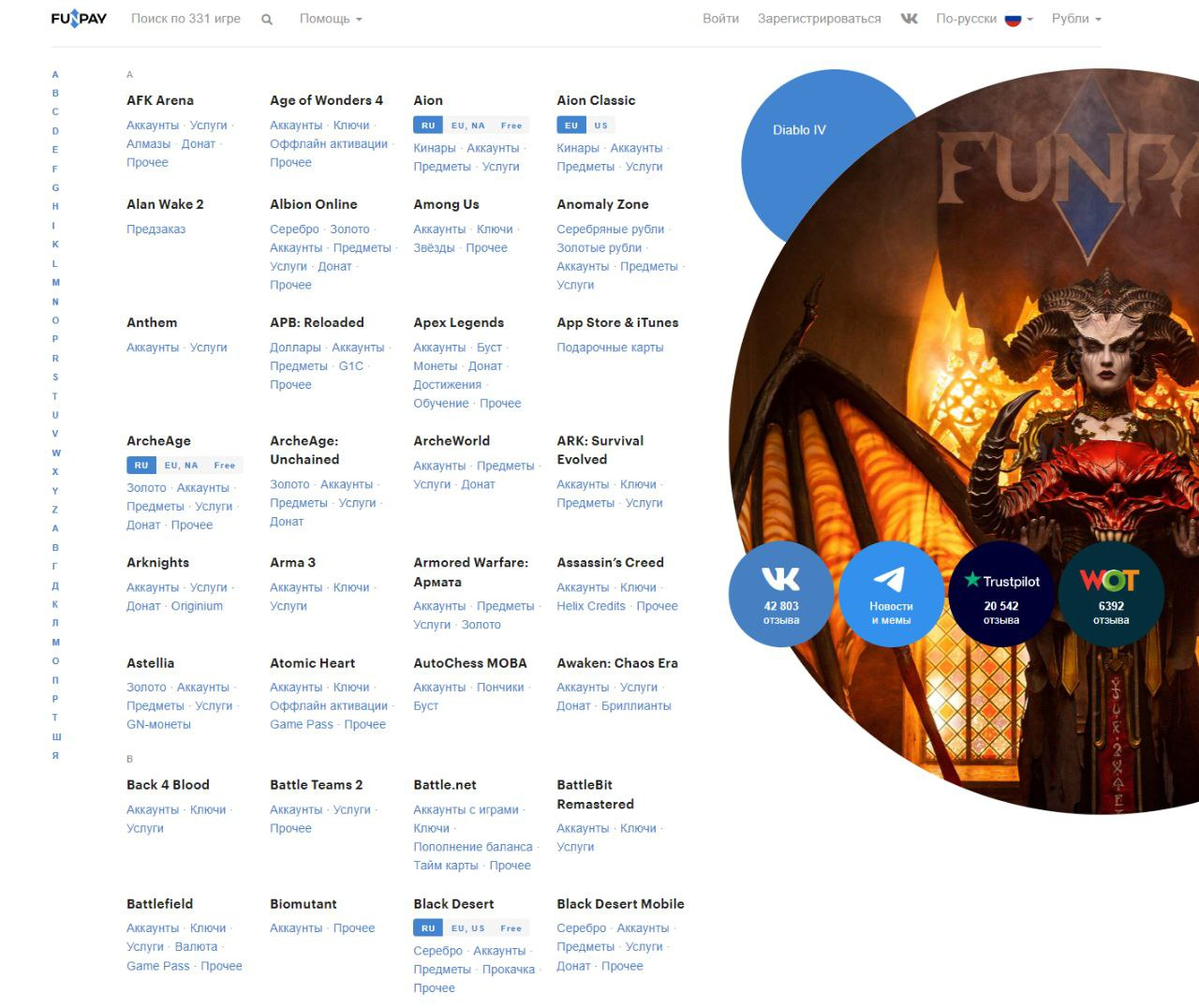
Task: Open the Biomutant game title
Action: [x=303, y=904]
